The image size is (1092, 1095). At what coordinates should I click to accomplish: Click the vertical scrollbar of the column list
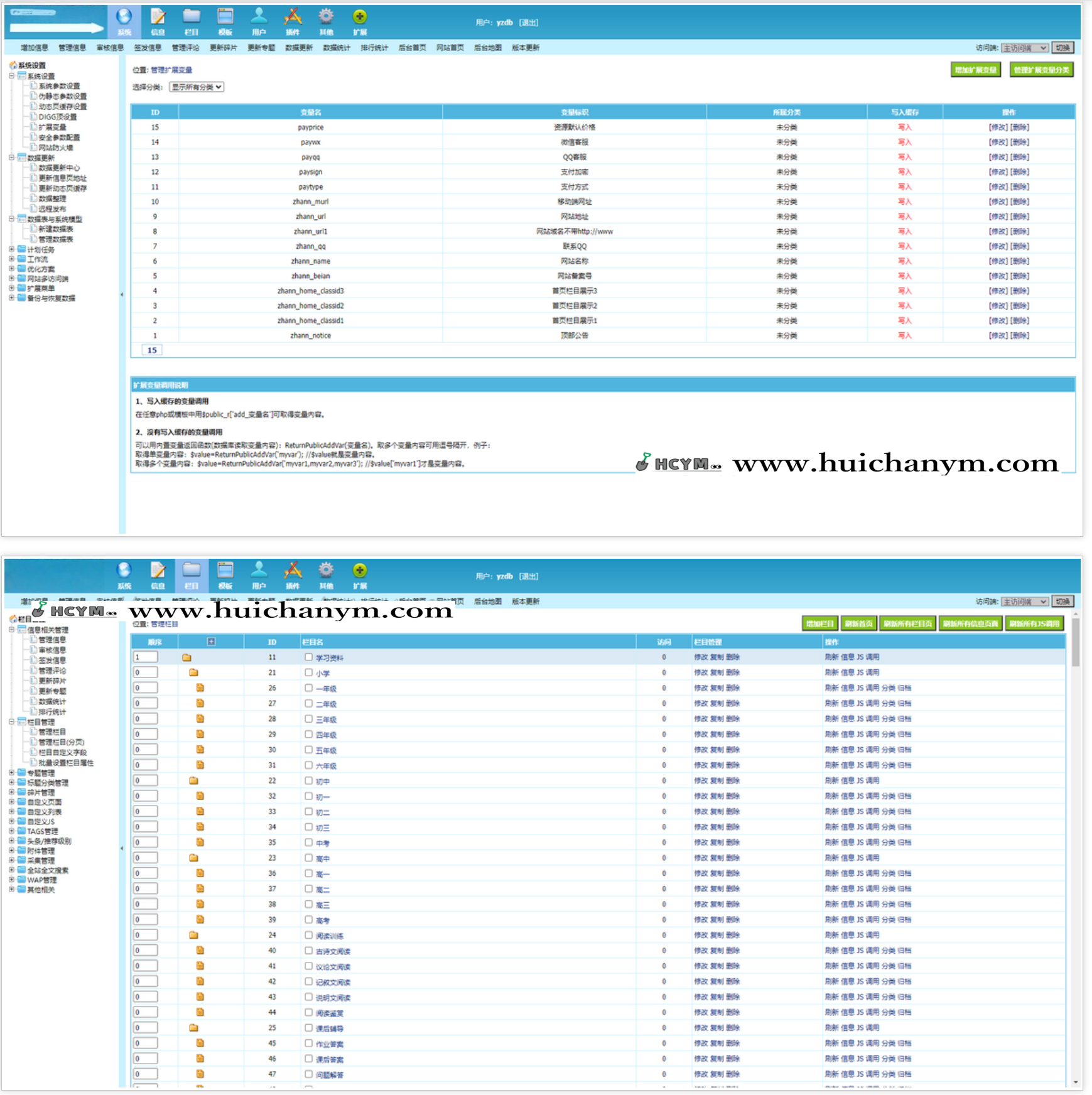pos(1075,647)
